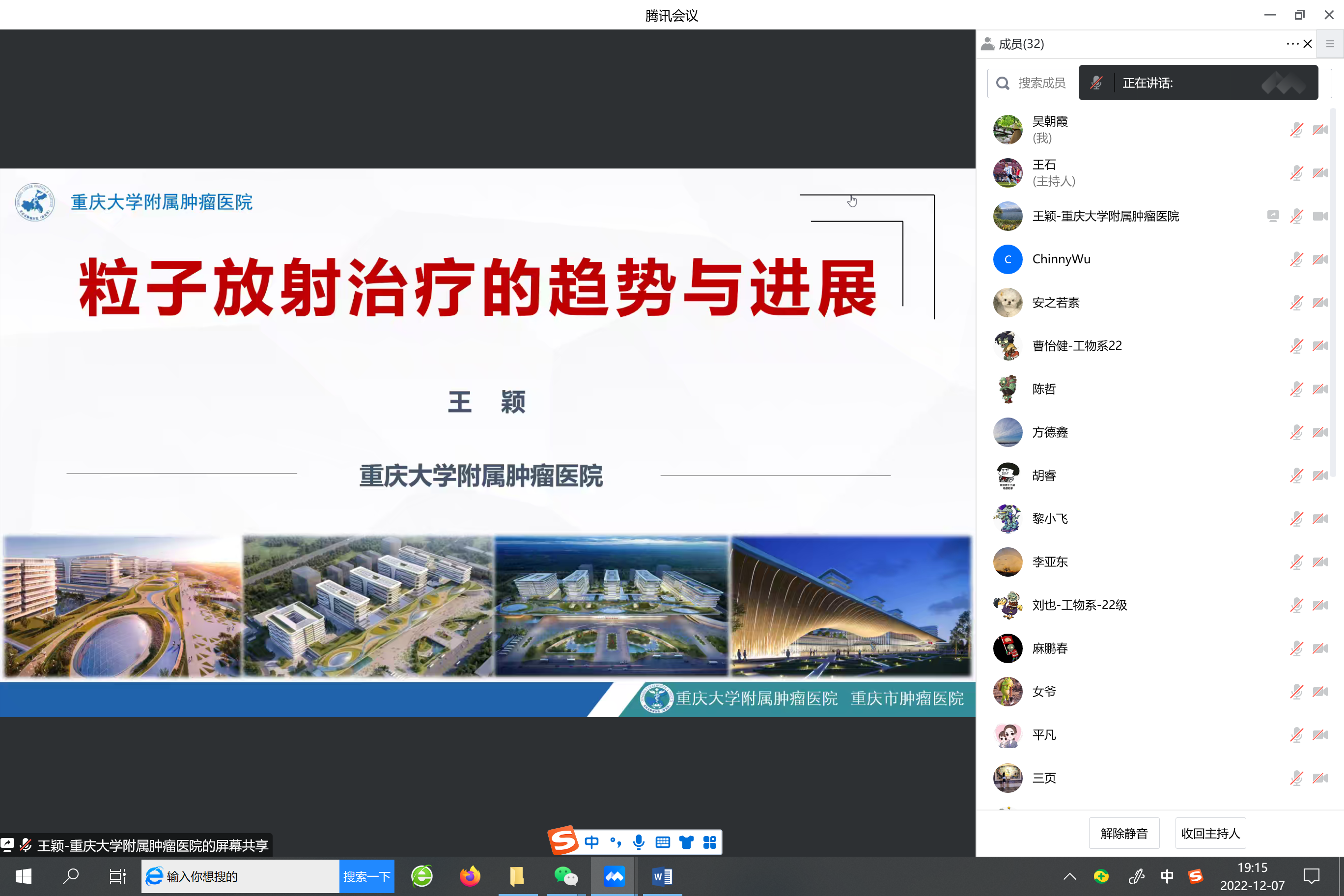Open 360 browser from taskbar
The height and width of the screenshot is (896, 1344).
click(422, 876)
